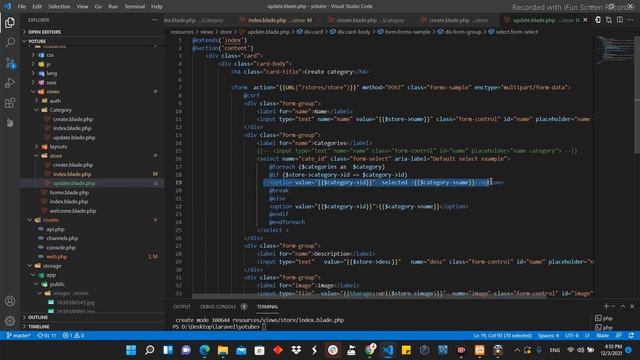Open welcome.blade.php in the explorer
Screen dimensions: 640x360
click(73, 211)
